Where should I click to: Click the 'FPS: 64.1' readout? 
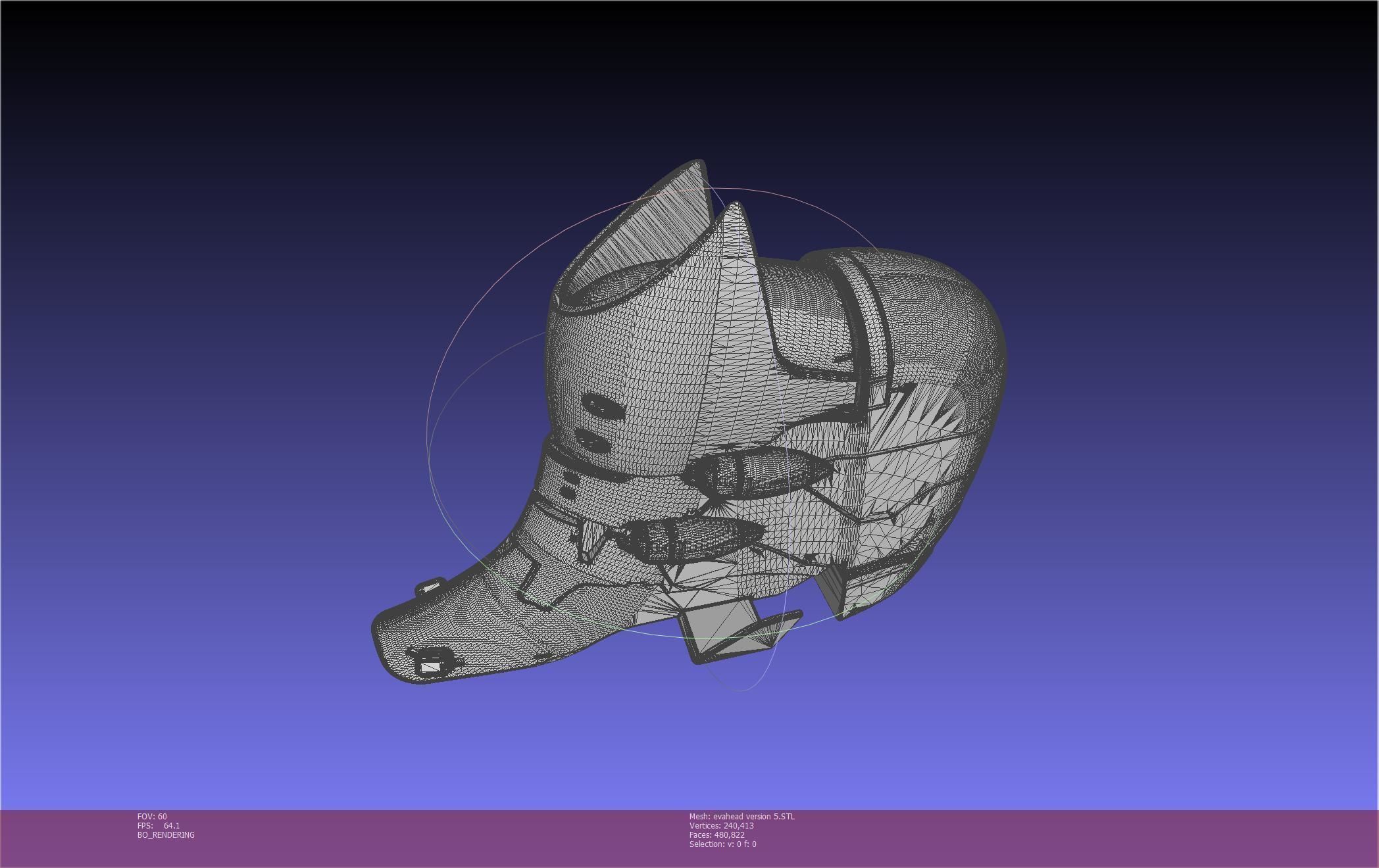[x=159, y=826]
